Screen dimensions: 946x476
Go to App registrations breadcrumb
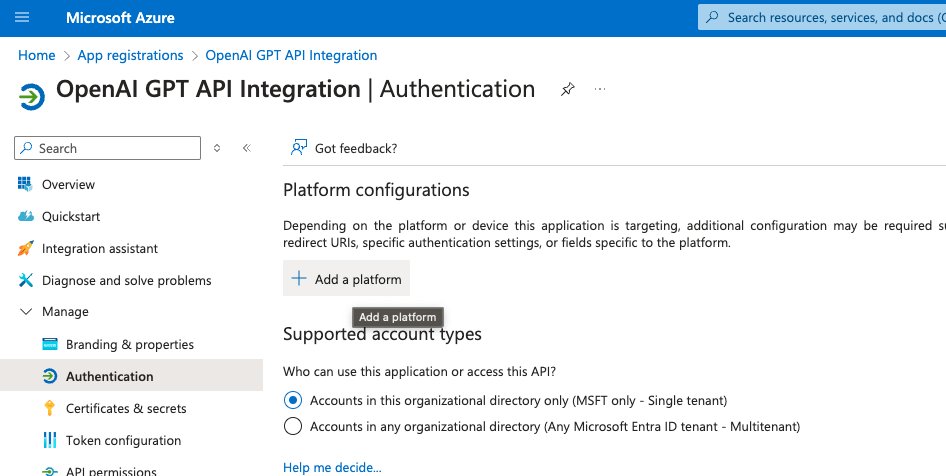tap(130, 55)
